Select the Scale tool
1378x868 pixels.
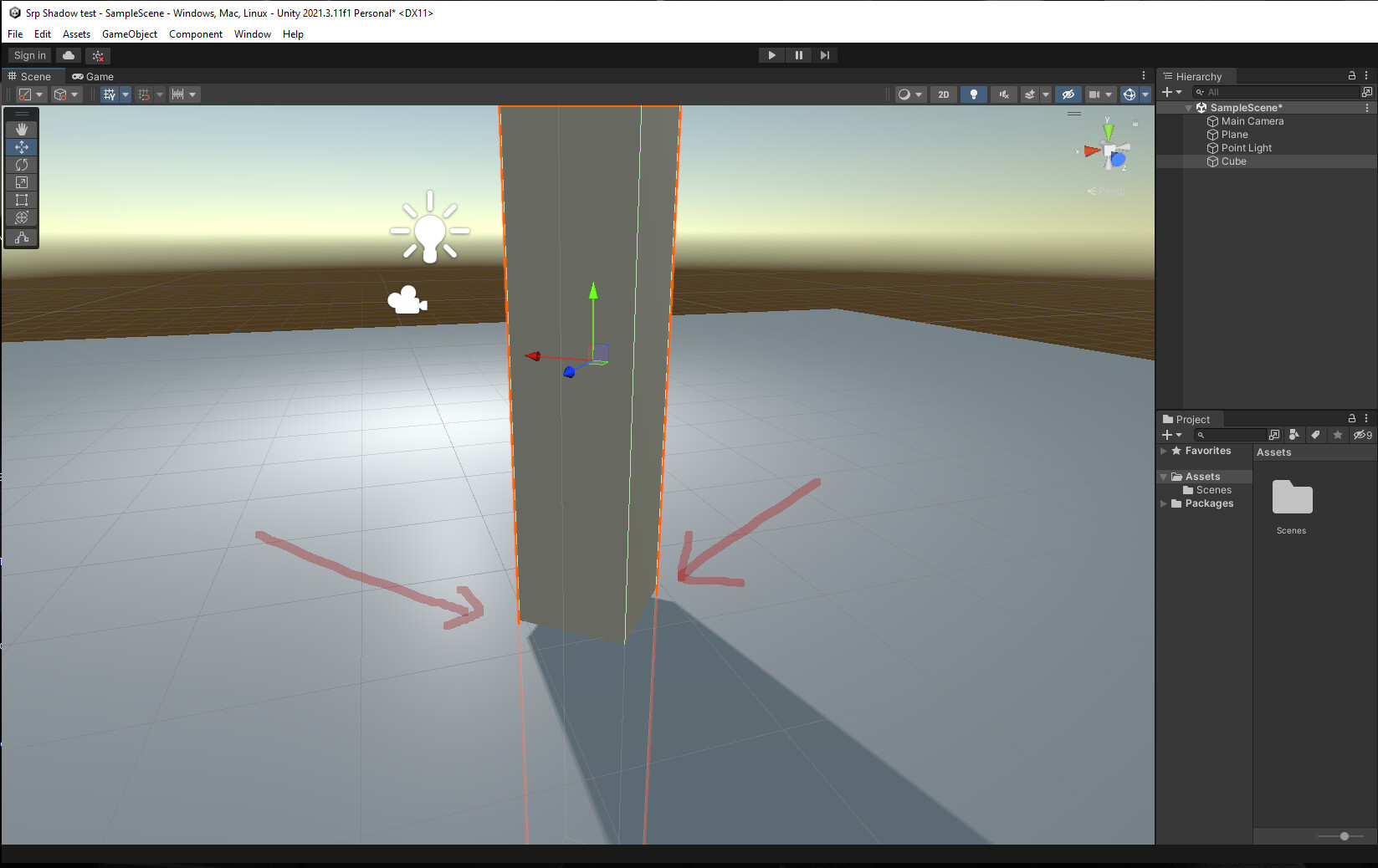pyautogui.click(x=22, y=182)
